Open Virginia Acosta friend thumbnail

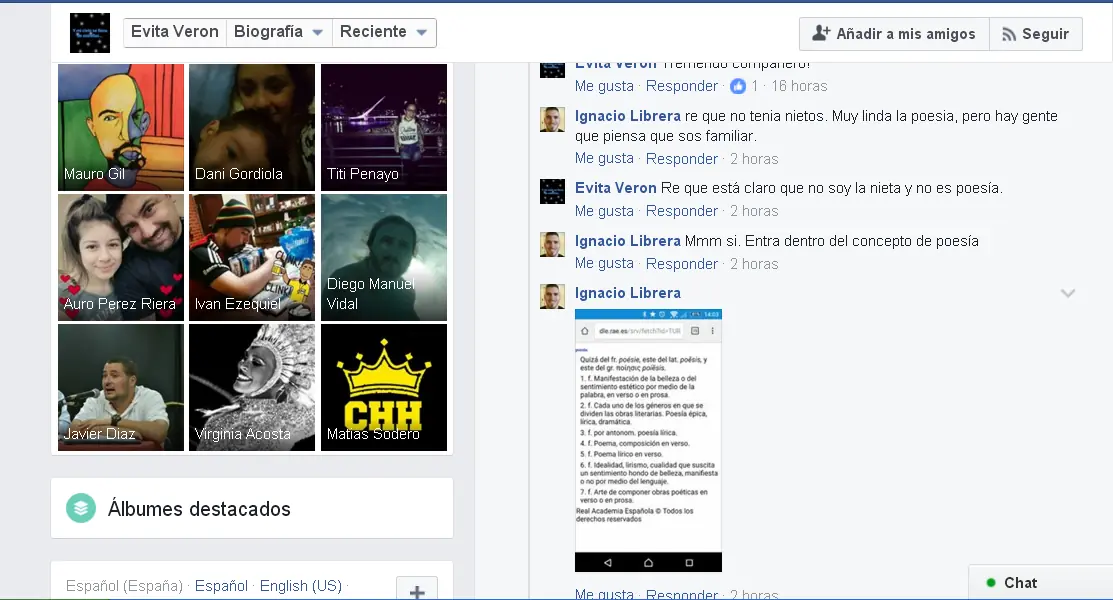pos(252,387)
